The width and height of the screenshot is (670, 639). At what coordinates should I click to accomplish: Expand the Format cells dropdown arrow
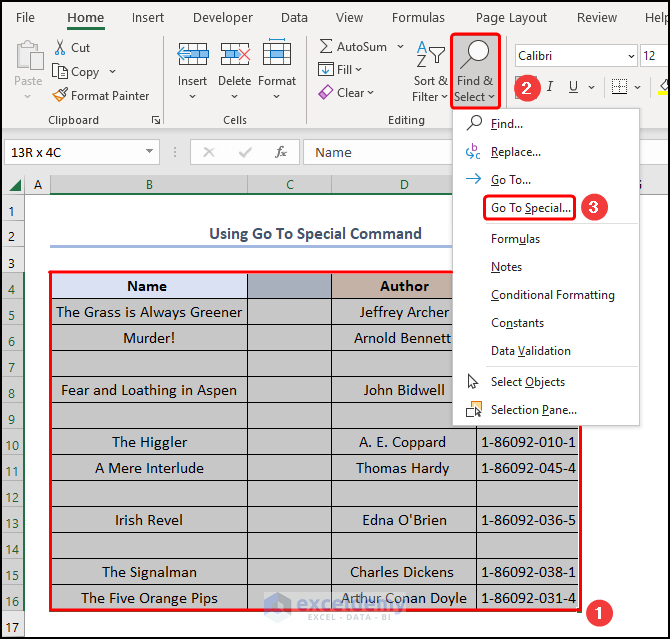pos(276,97)
